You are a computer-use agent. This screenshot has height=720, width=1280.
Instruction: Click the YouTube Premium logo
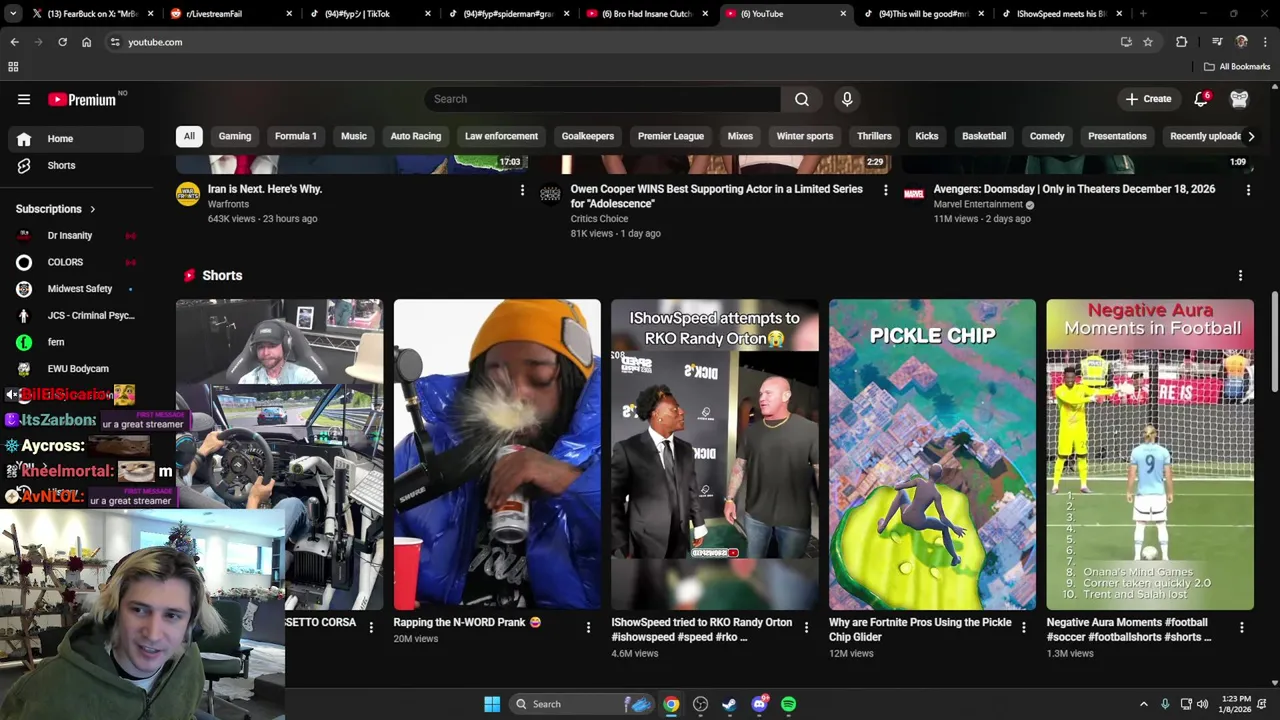point(82,99)
